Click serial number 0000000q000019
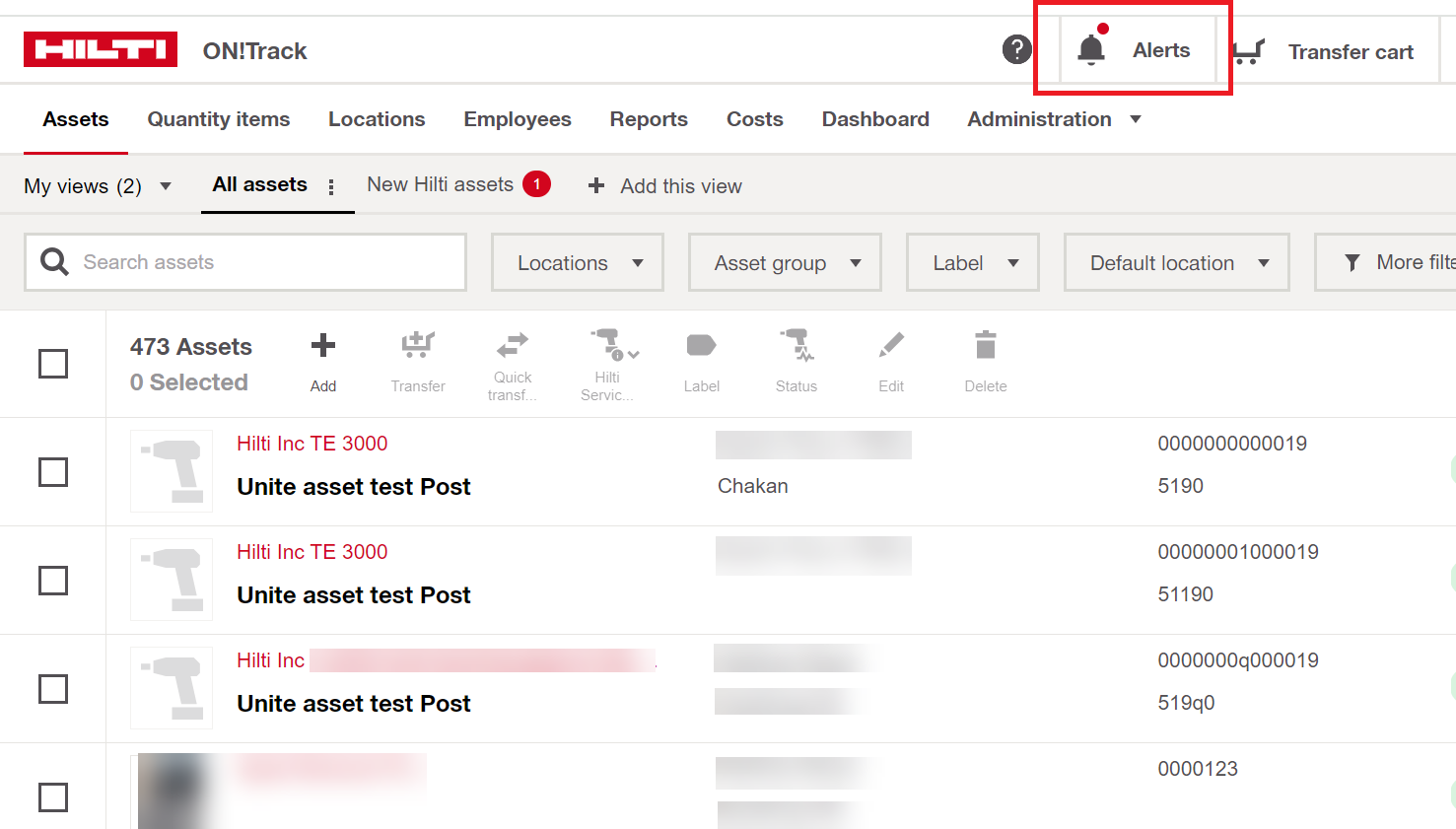This screenshot has width=1456, height=829. pyautogui.click(x=1238, y=660)
